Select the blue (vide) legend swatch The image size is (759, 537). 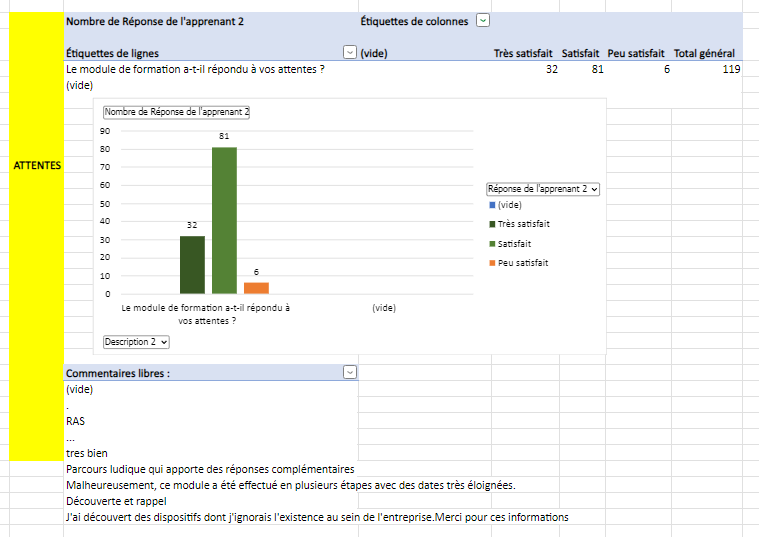(493, 205)
